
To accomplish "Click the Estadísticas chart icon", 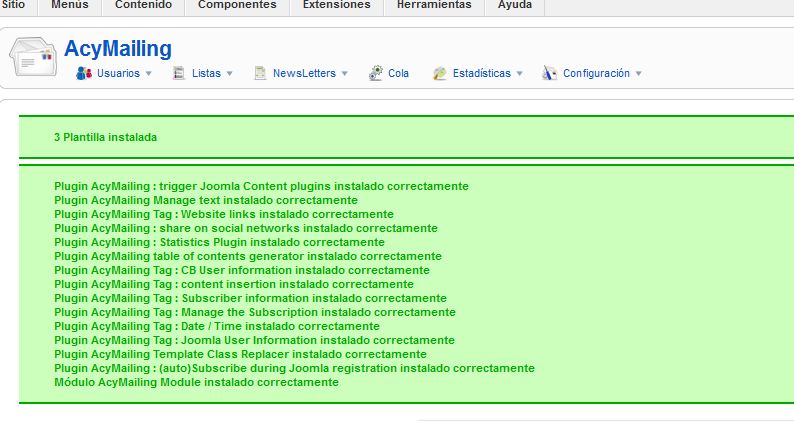I will [x=440, y=73].
